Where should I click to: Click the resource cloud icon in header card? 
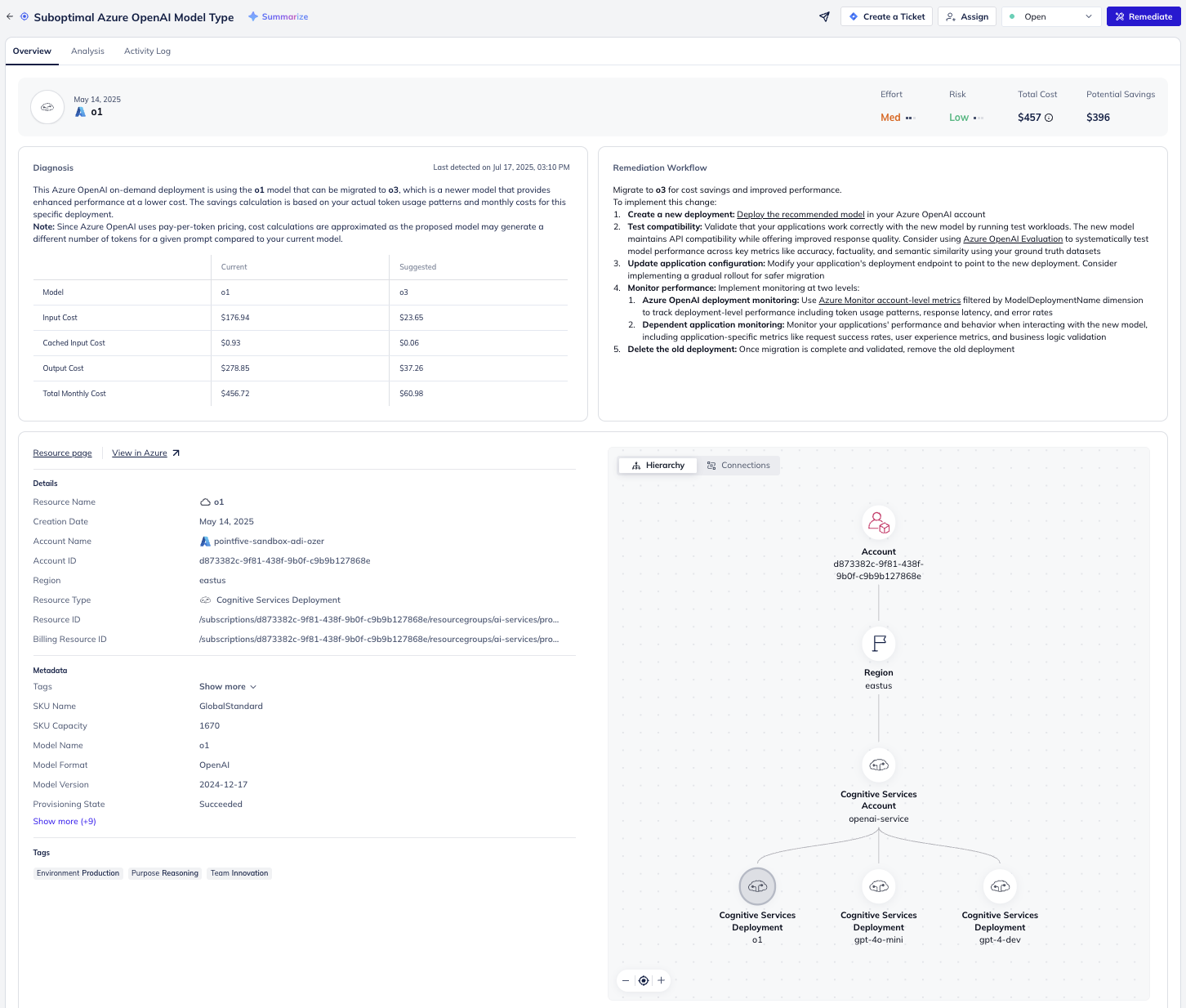point(47,107)
